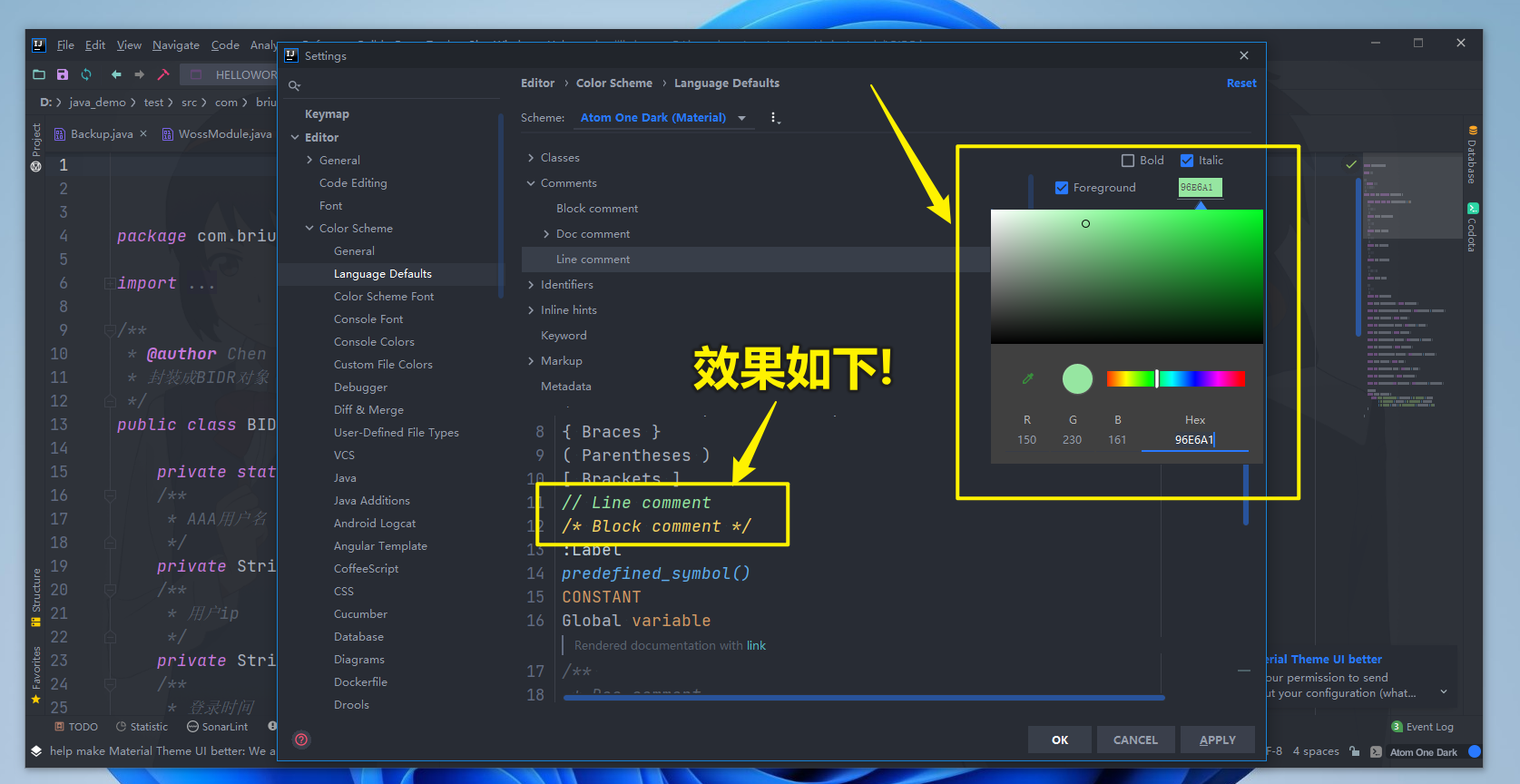The image size is (1520, 784).
Task: Click the Synchronize refresh toolbar icon
Action: pos(86,74)
